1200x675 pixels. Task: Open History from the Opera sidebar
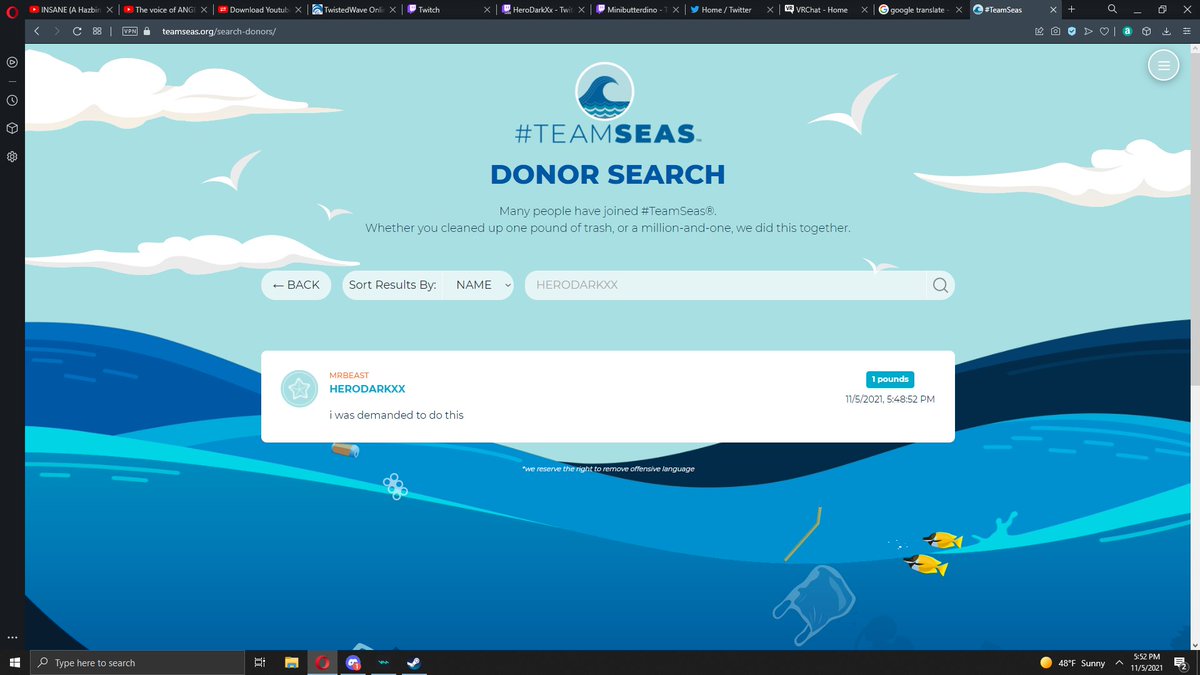coord(12,100)
